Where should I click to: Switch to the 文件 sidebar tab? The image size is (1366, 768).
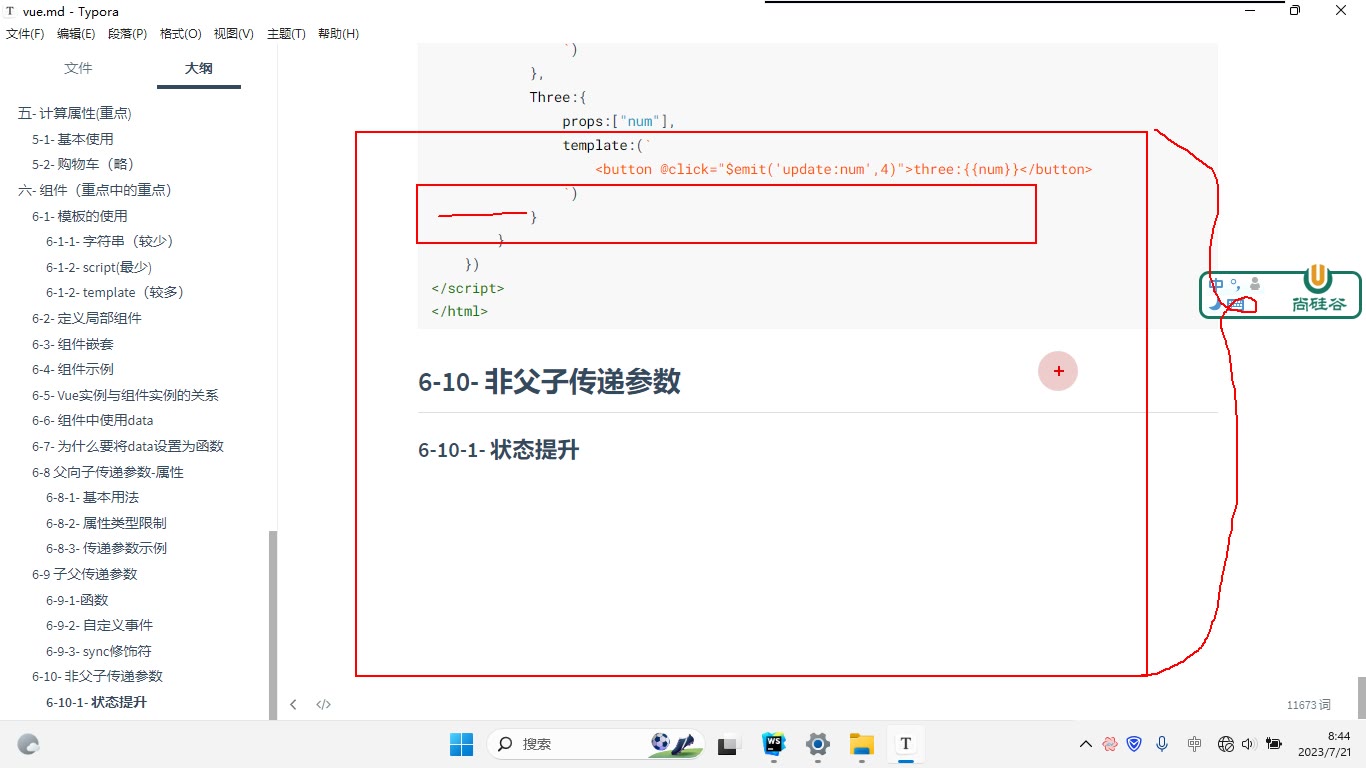(78, 68)
